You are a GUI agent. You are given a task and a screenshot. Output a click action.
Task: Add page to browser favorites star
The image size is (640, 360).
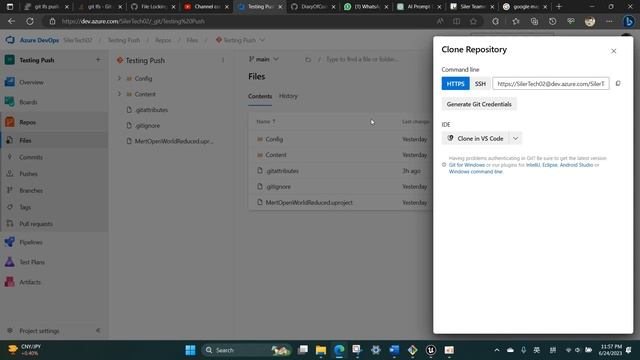click(473, 21)
